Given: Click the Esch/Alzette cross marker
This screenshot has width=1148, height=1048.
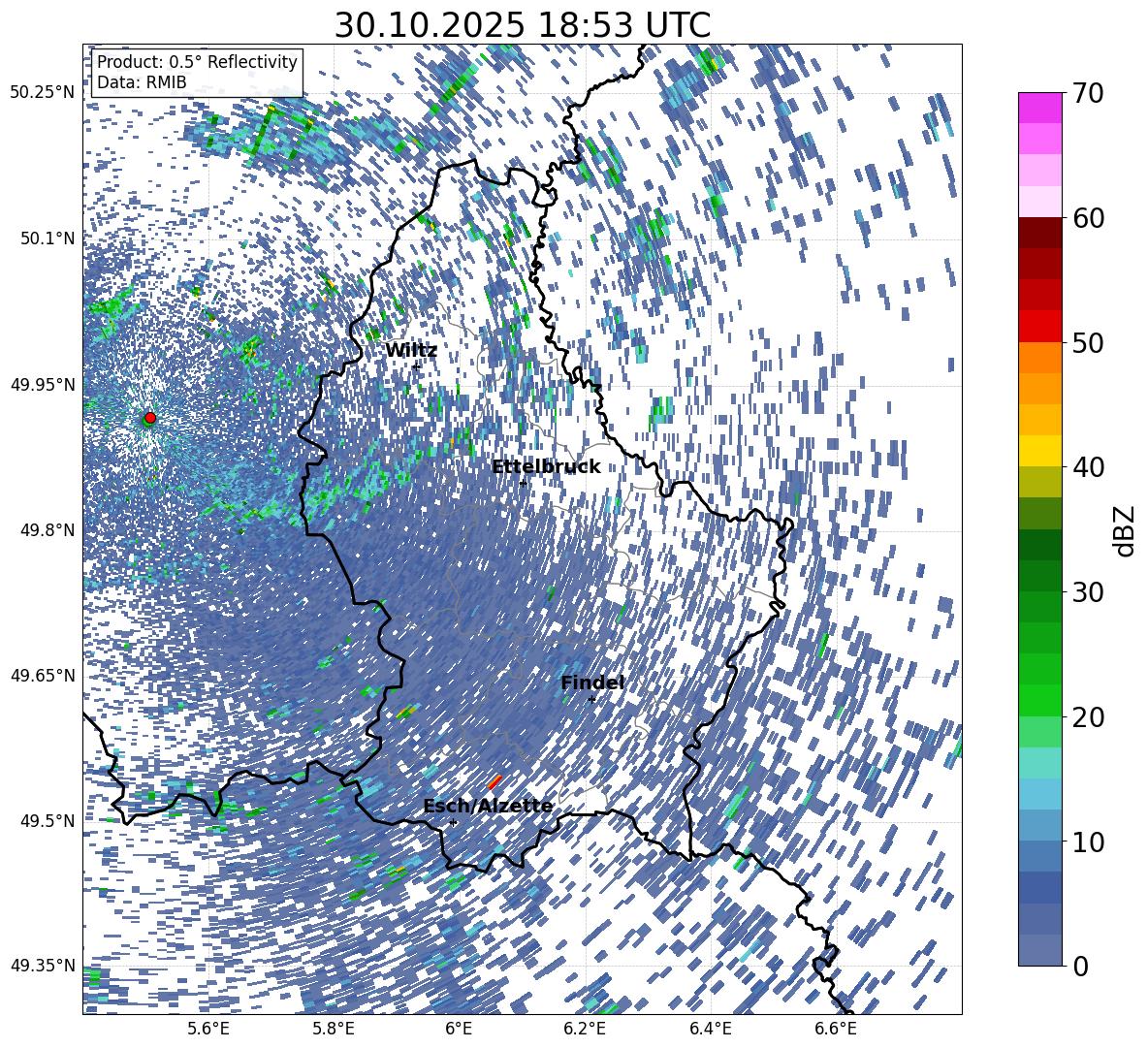Looking at the screenshot, I should point(453,822).
